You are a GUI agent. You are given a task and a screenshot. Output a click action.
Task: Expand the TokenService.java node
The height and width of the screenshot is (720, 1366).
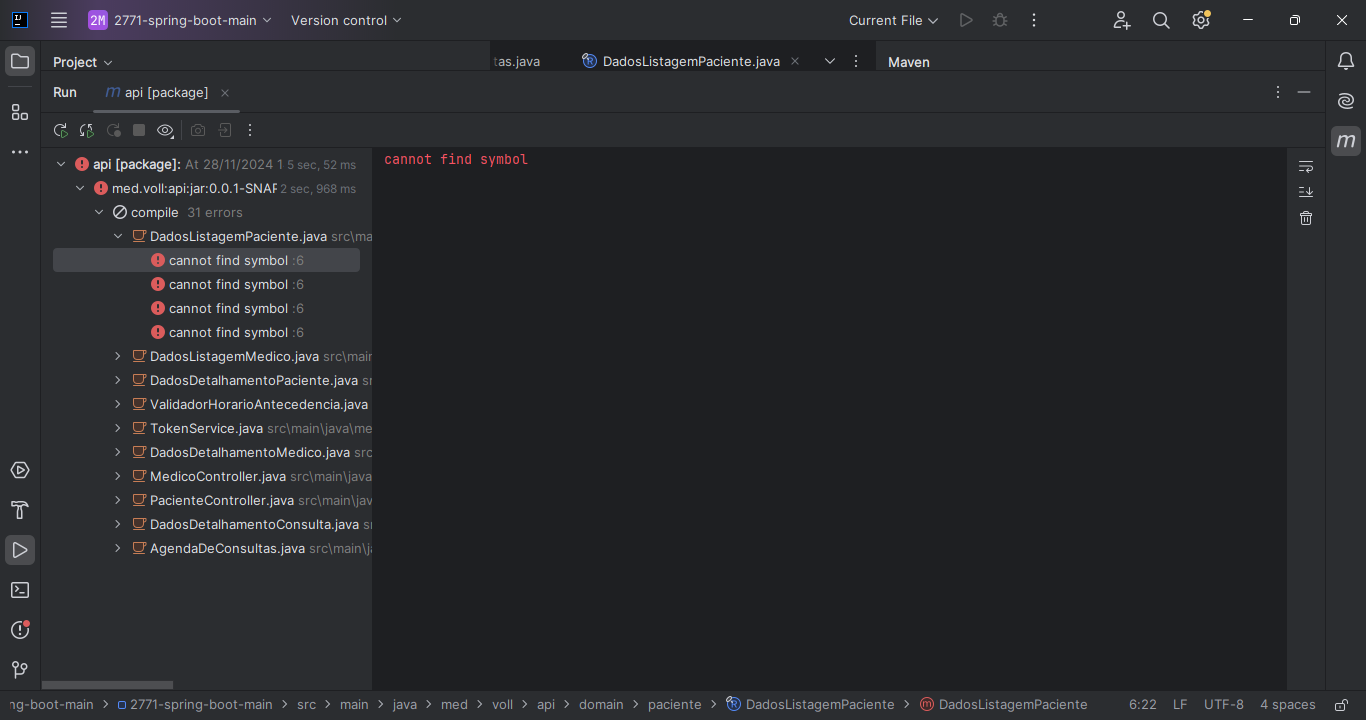118,428
